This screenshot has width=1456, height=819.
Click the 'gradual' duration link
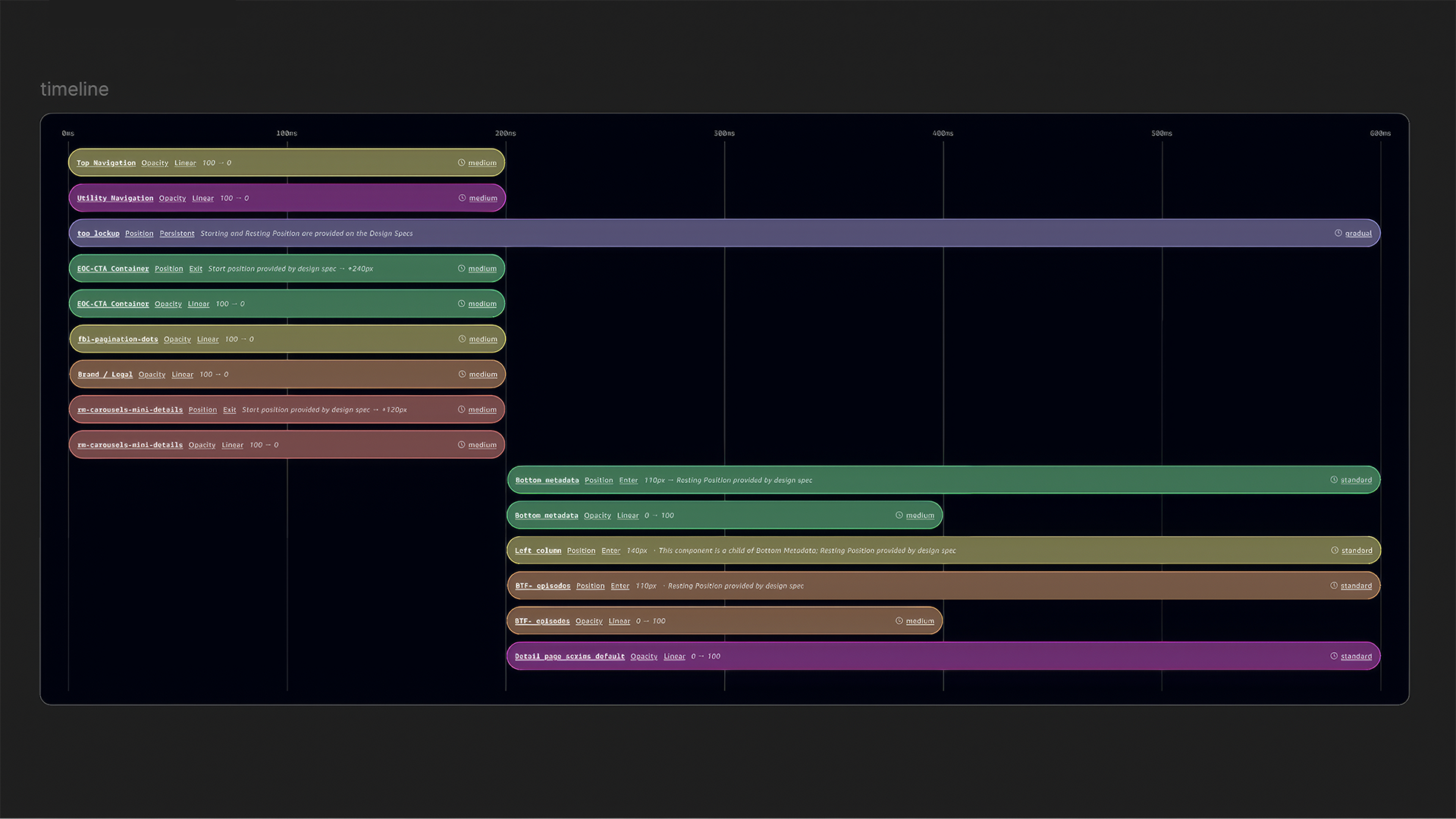(1358, 234)
